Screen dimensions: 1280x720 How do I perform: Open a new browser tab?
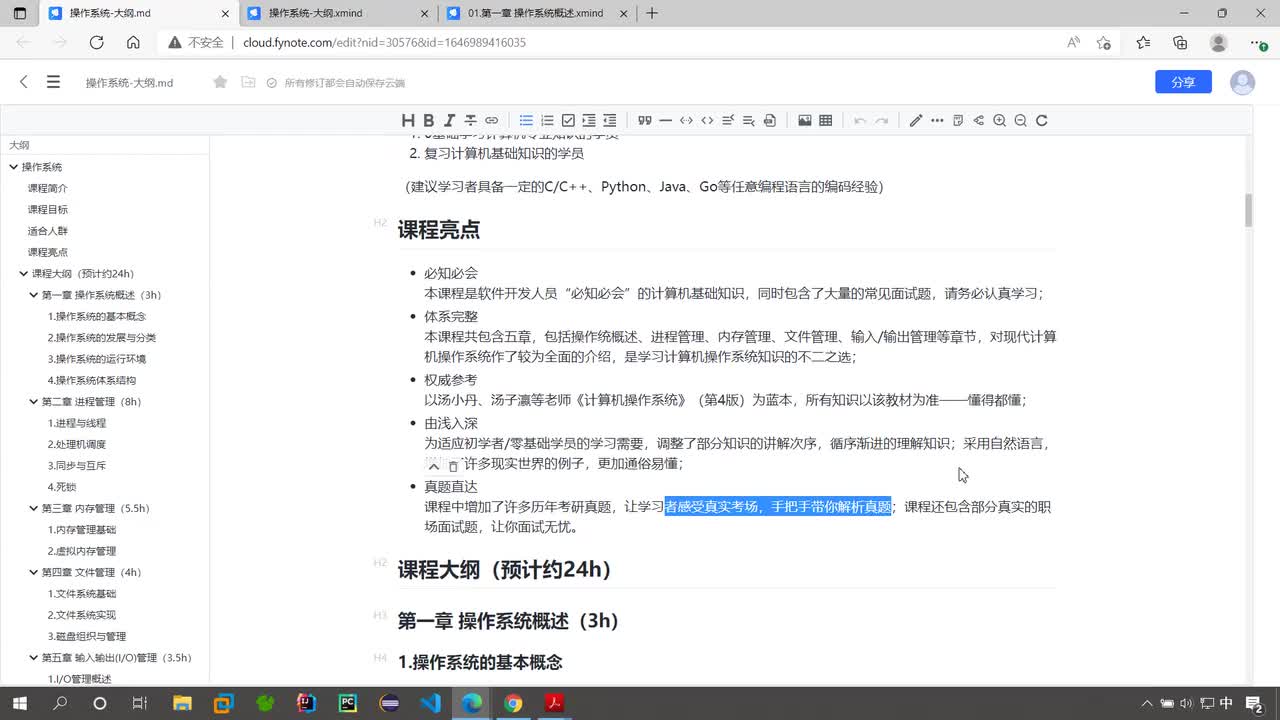[652, 13]
